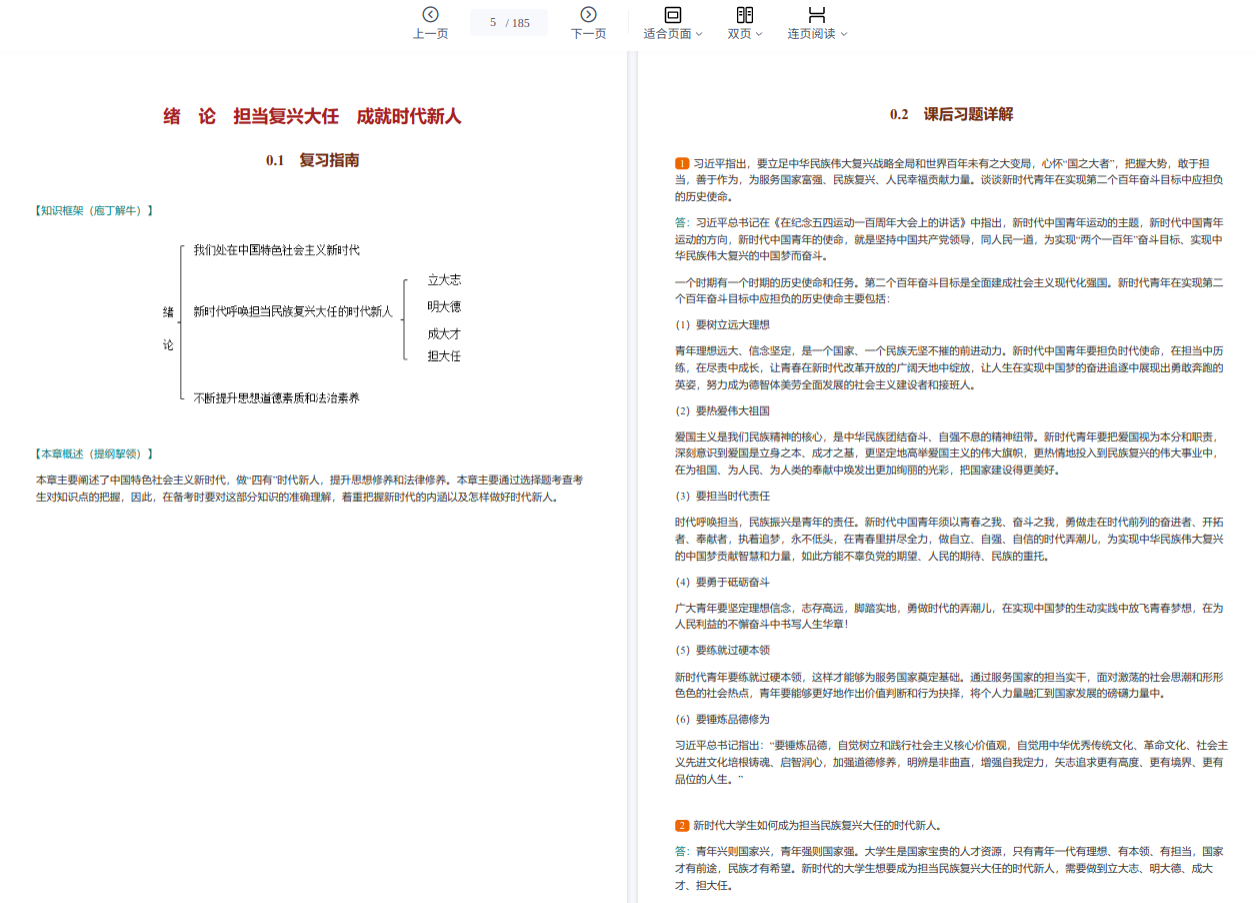Image resolution: width=1256 pixels, height=903 pixels.
Task: Click the orange question 1 badge
Action: click(682, 163)
